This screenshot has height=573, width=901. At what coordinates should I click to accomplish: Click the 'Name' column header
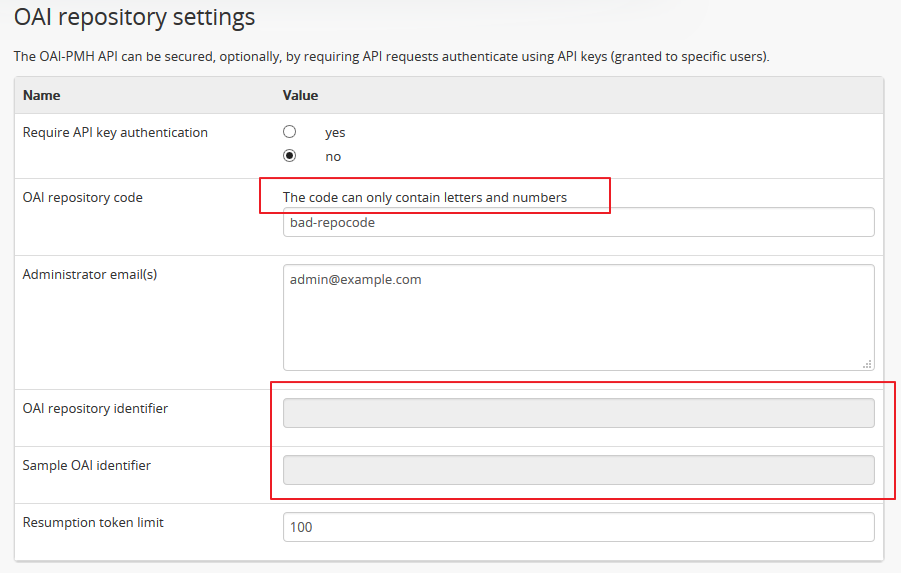coord(41,96)
